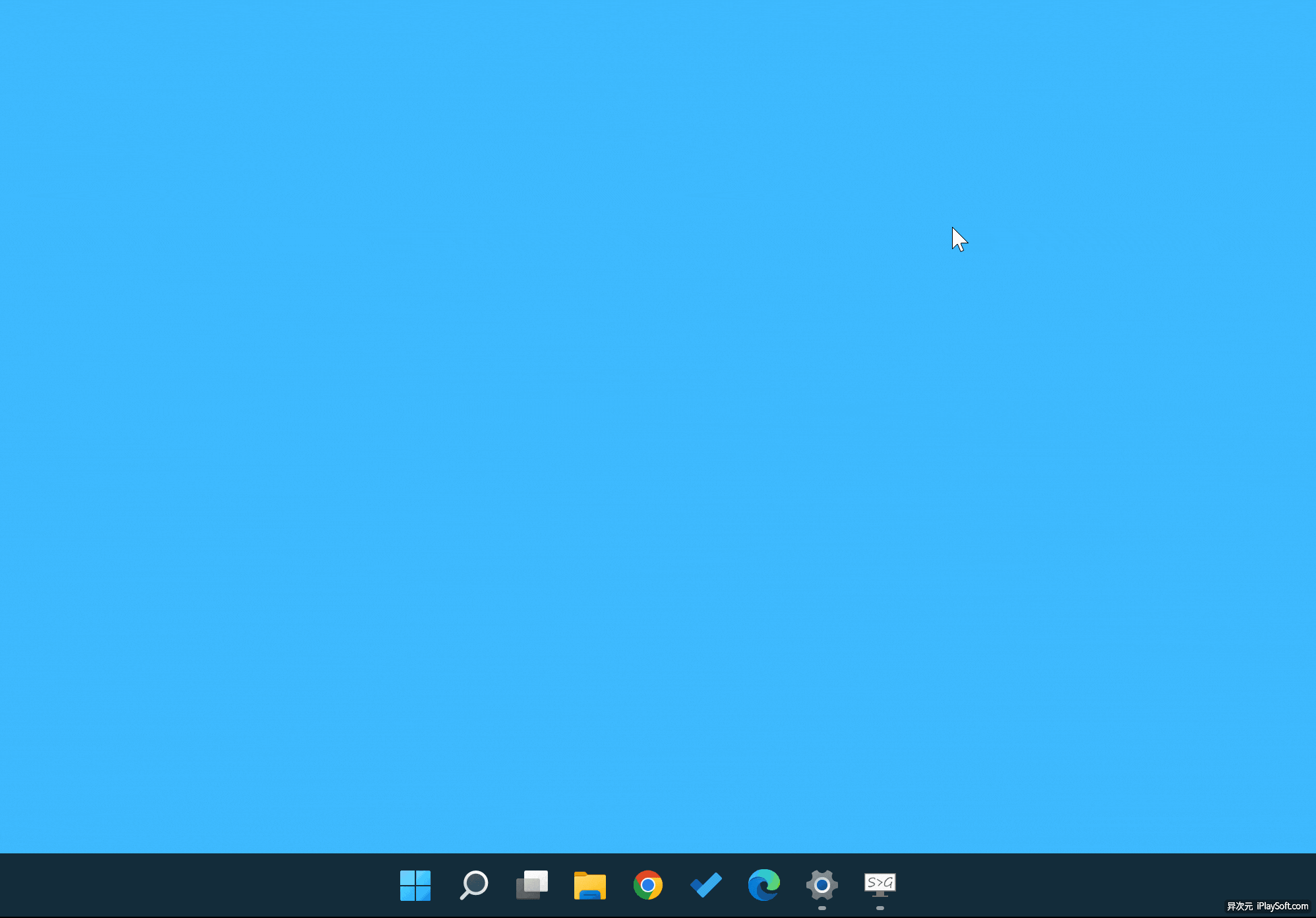Screen dimensions: 1316x918
Task: Open Microsoft Edge browser
Action: [x=764, y=884]
